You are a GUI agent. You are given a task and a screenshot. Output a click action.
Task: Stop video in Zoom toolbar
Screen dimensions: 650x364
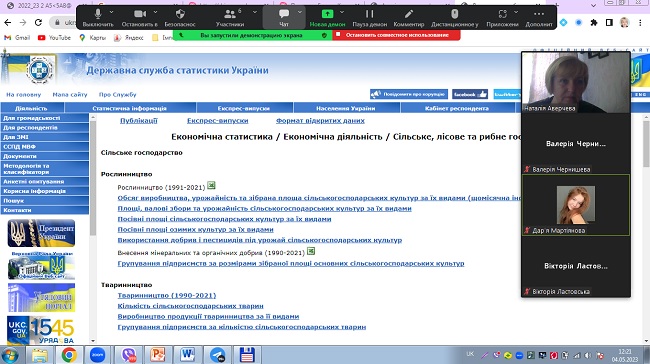(x=140, y=18)
